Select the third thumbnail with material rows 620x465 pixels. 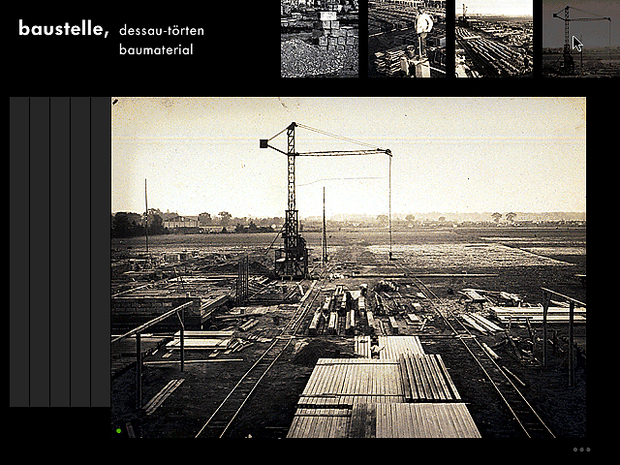click(494, 38)
